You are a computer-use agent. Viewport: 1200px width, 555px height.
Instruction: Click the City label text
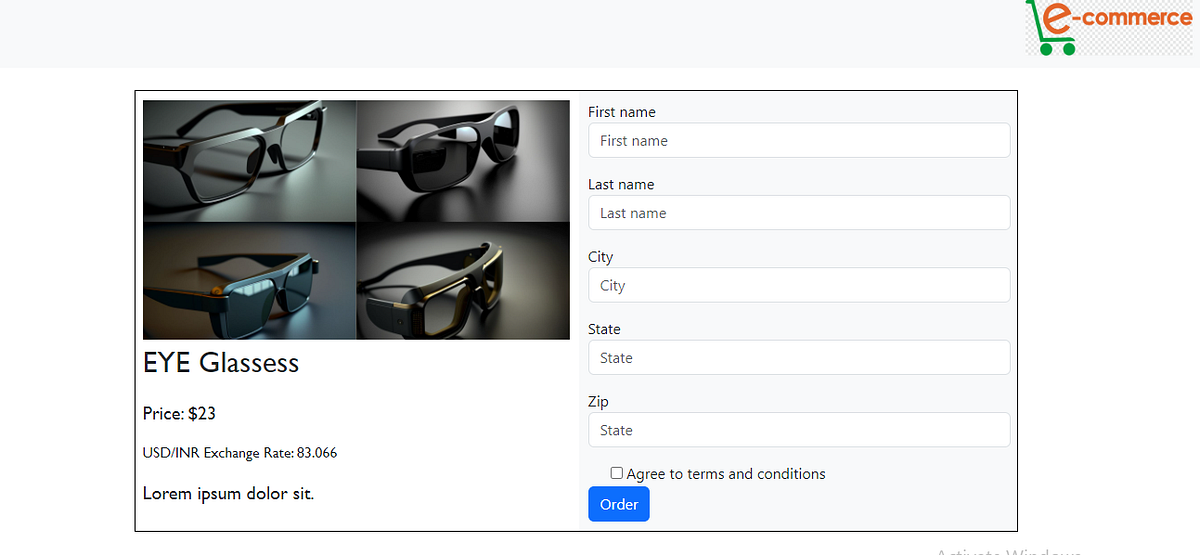tap(600, 257)
